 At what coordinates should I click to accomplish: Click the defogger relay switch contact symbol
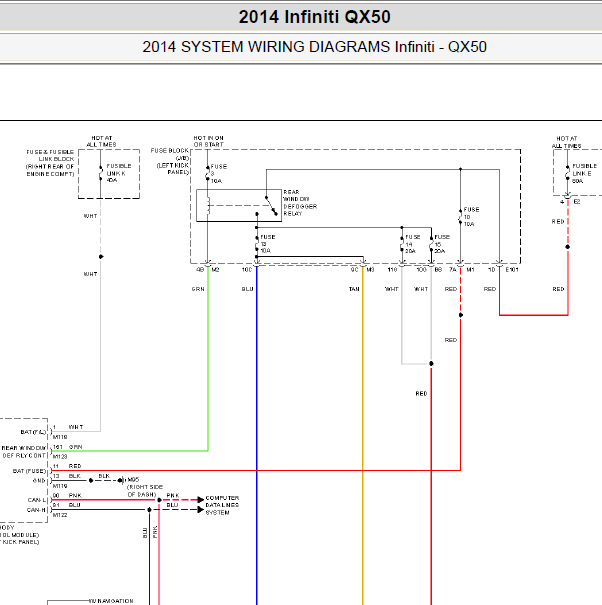(271, 206)
